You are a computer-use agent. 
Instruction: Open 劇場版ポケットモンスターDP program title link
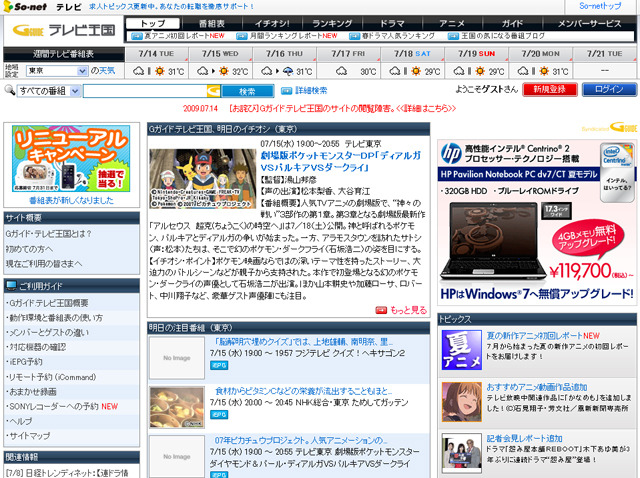[x=341, y=161]
